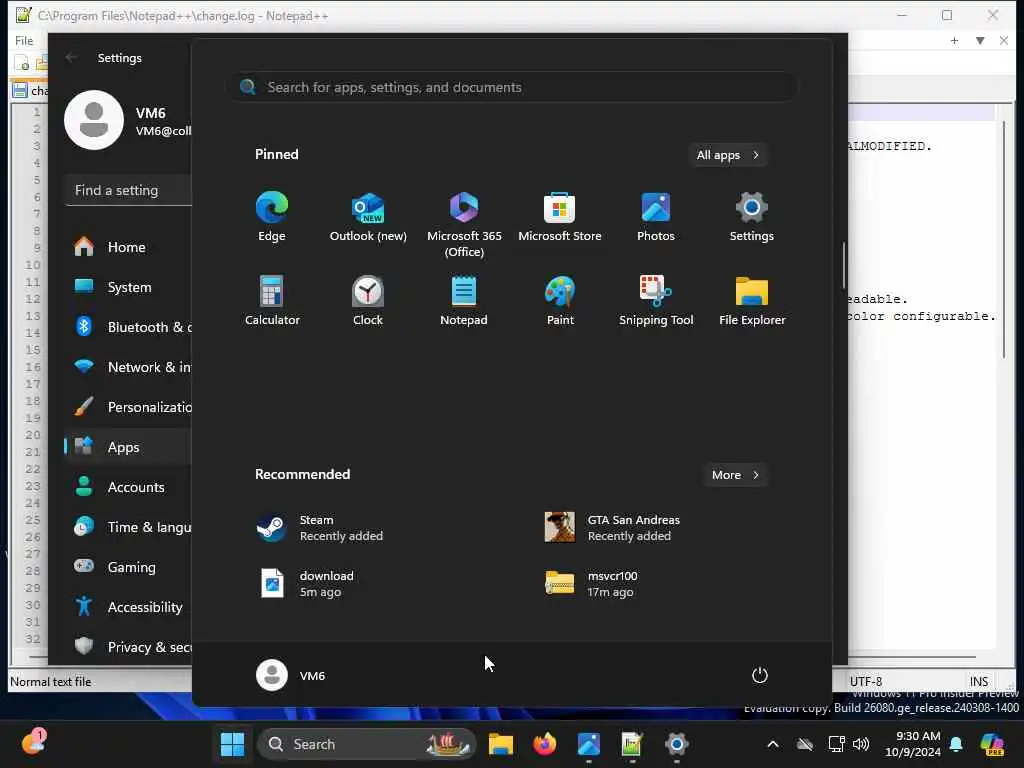Go back in Settings window
Viewport: 1024px width, 768px height.
[x=71, y=57]
